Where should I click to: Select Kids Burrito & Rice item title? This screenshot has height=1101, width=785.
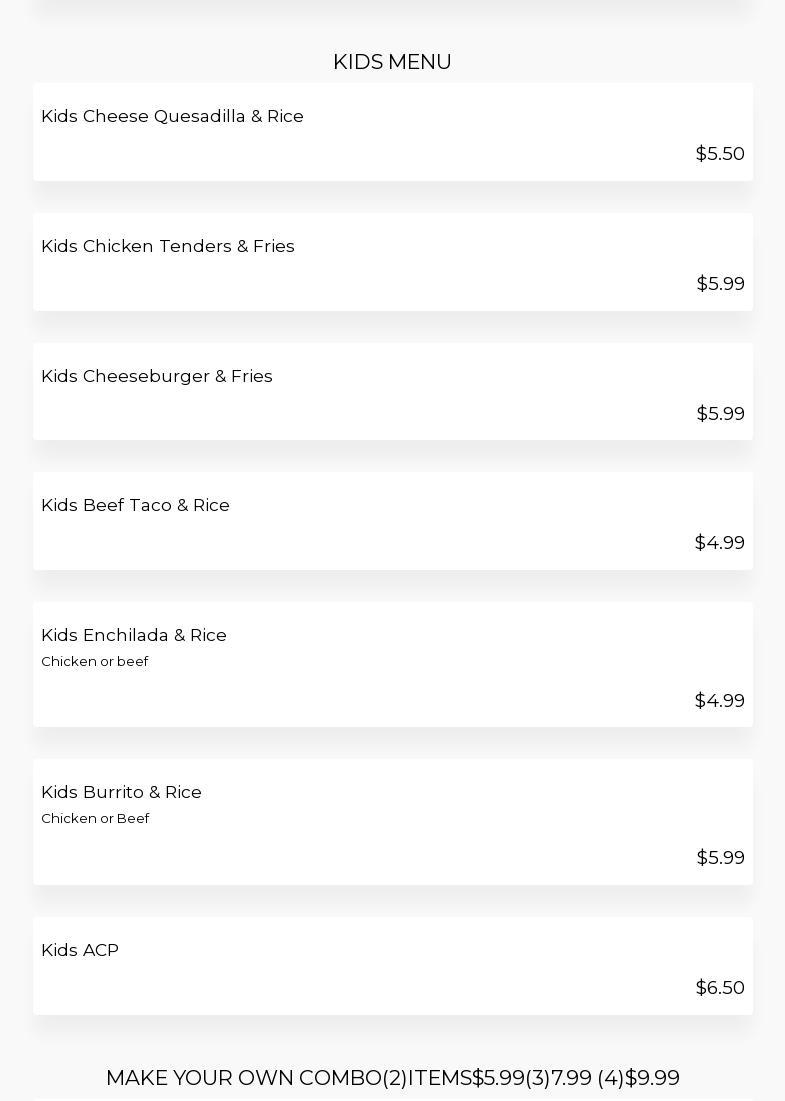pyautogui.click(x=121, y=792)
